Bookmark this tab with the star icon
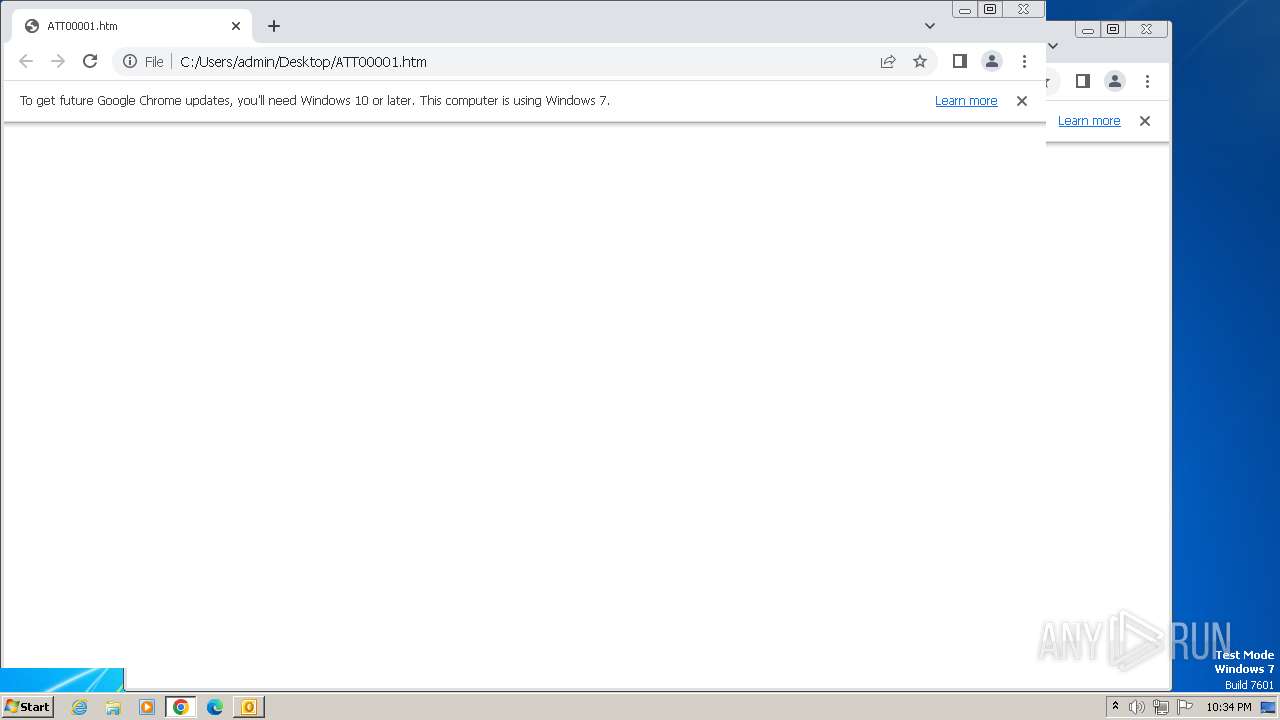This screenshot has height=720, width=1280. pos(920,61)
